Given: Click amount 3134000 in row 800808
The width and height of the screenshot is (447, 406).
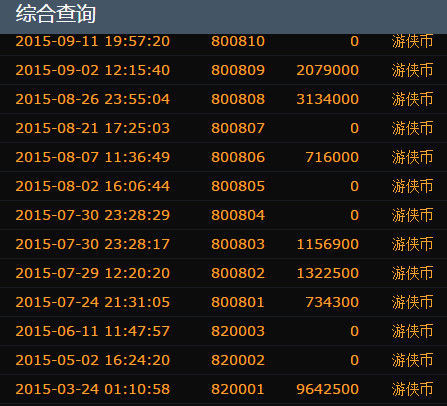Looking at the screenshot, I should (327, 99).
